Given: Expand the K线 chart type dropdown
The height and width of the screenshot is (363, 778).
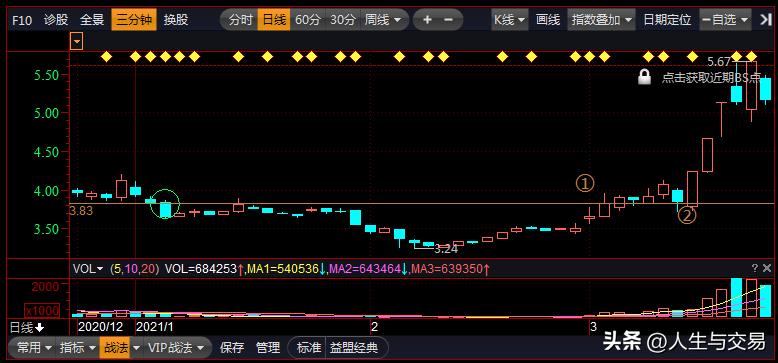Looking at the screenshot, I should coord(510,20).
